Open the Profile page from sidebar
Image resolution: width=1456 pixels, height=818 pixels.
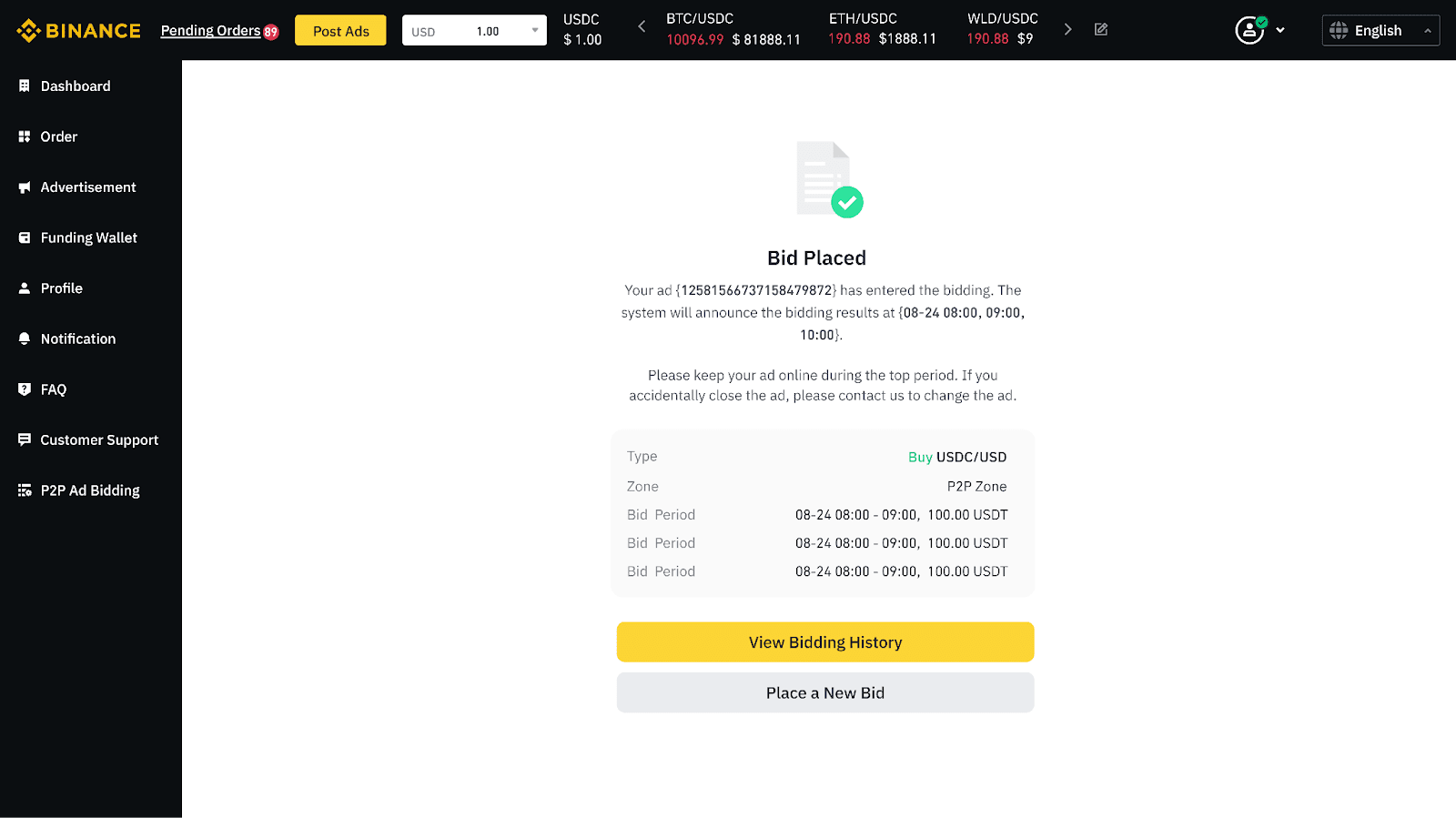62,288
